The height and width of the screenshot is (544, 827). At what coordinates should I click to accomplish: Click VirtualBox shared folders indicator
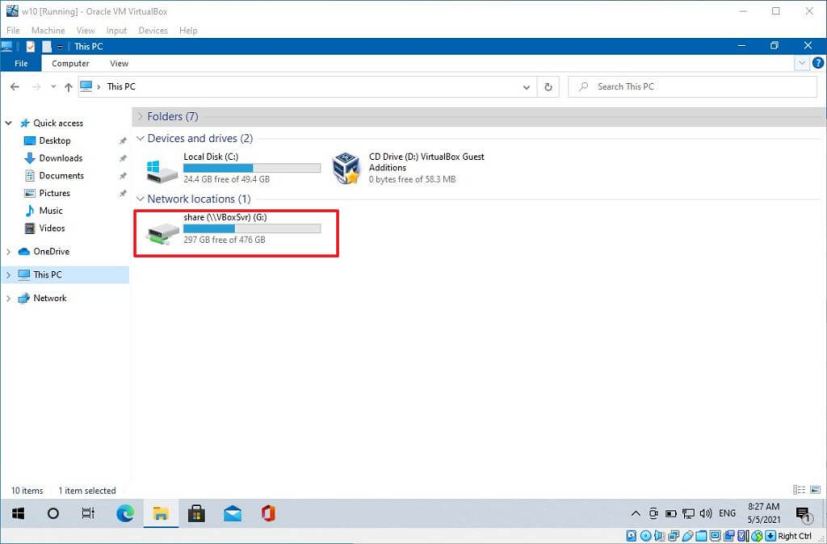tap(701, 536)
